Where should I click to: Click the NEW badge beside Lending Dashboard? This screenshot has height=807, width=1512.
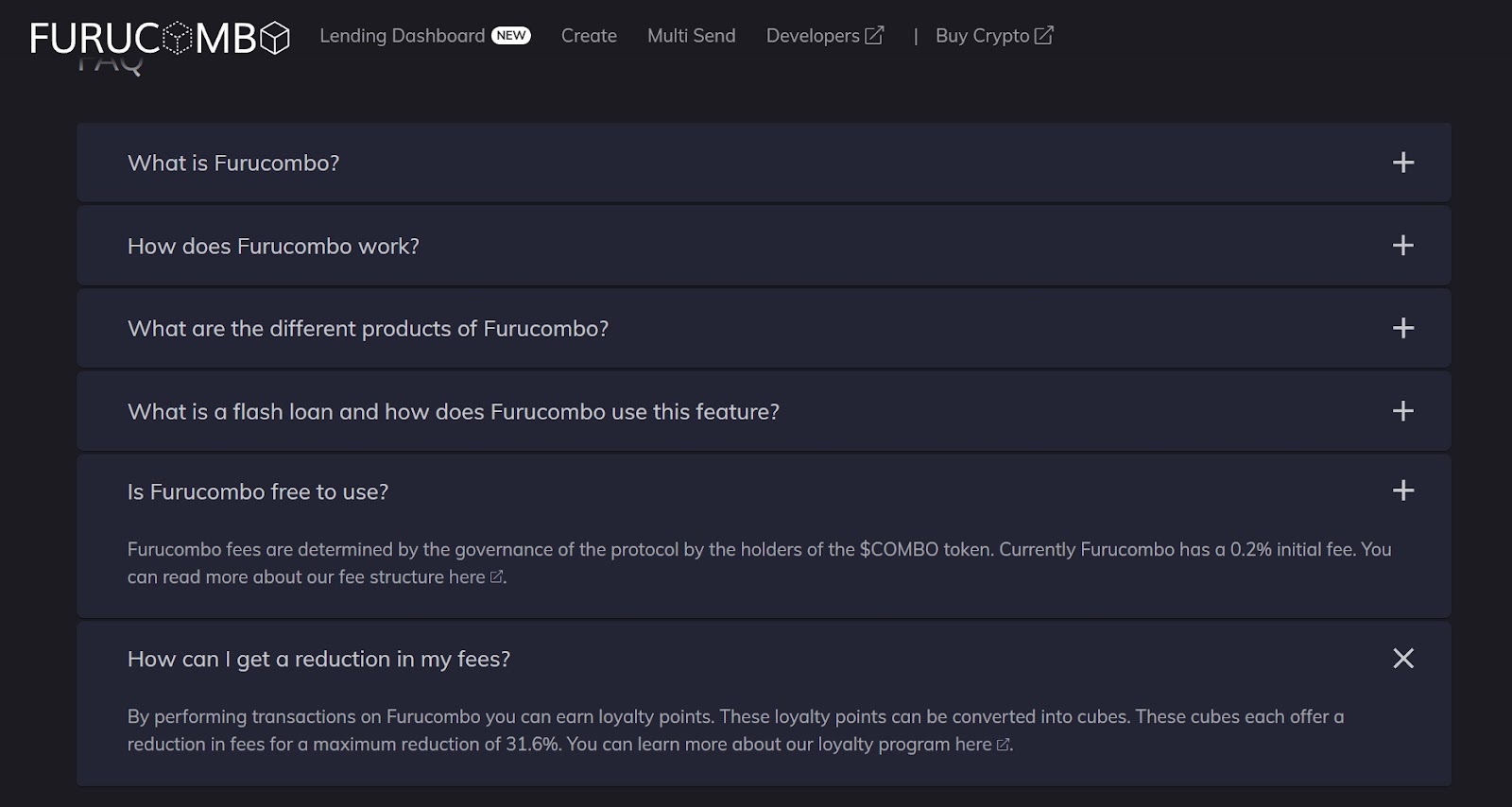click(511, 36)
